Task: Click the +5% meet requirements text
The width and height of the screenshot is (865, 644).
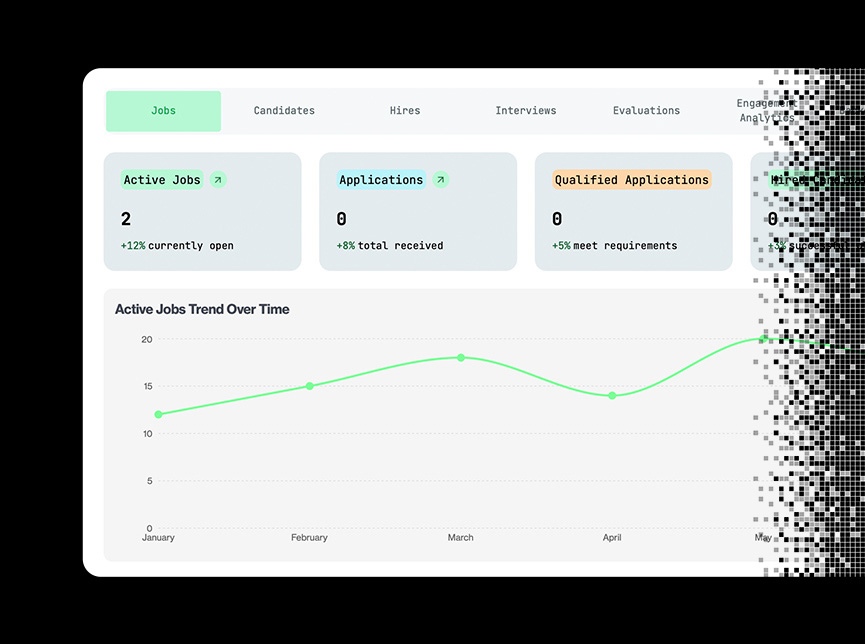Action: [614, 245]
